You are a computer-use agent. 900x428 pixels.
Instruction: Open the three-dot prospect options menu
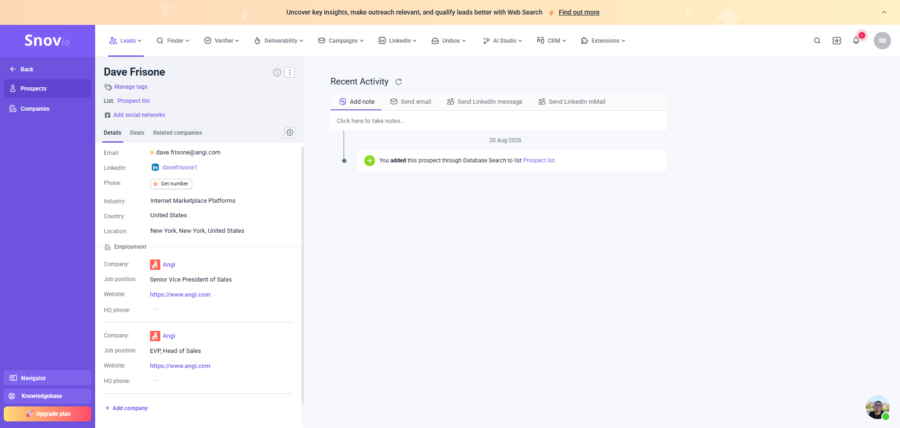click(x=290, y=72)
